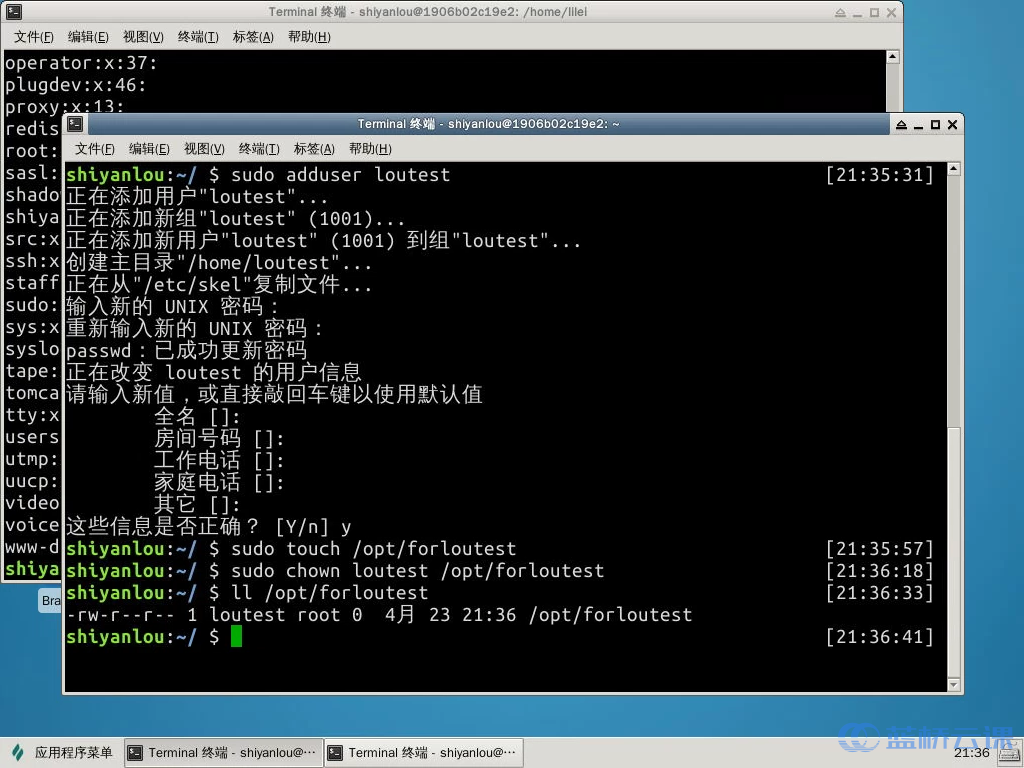Screen dimensions: 1024x768
Task: Click the front terminal scrollbar's down arrow
Action: [954, 683]
